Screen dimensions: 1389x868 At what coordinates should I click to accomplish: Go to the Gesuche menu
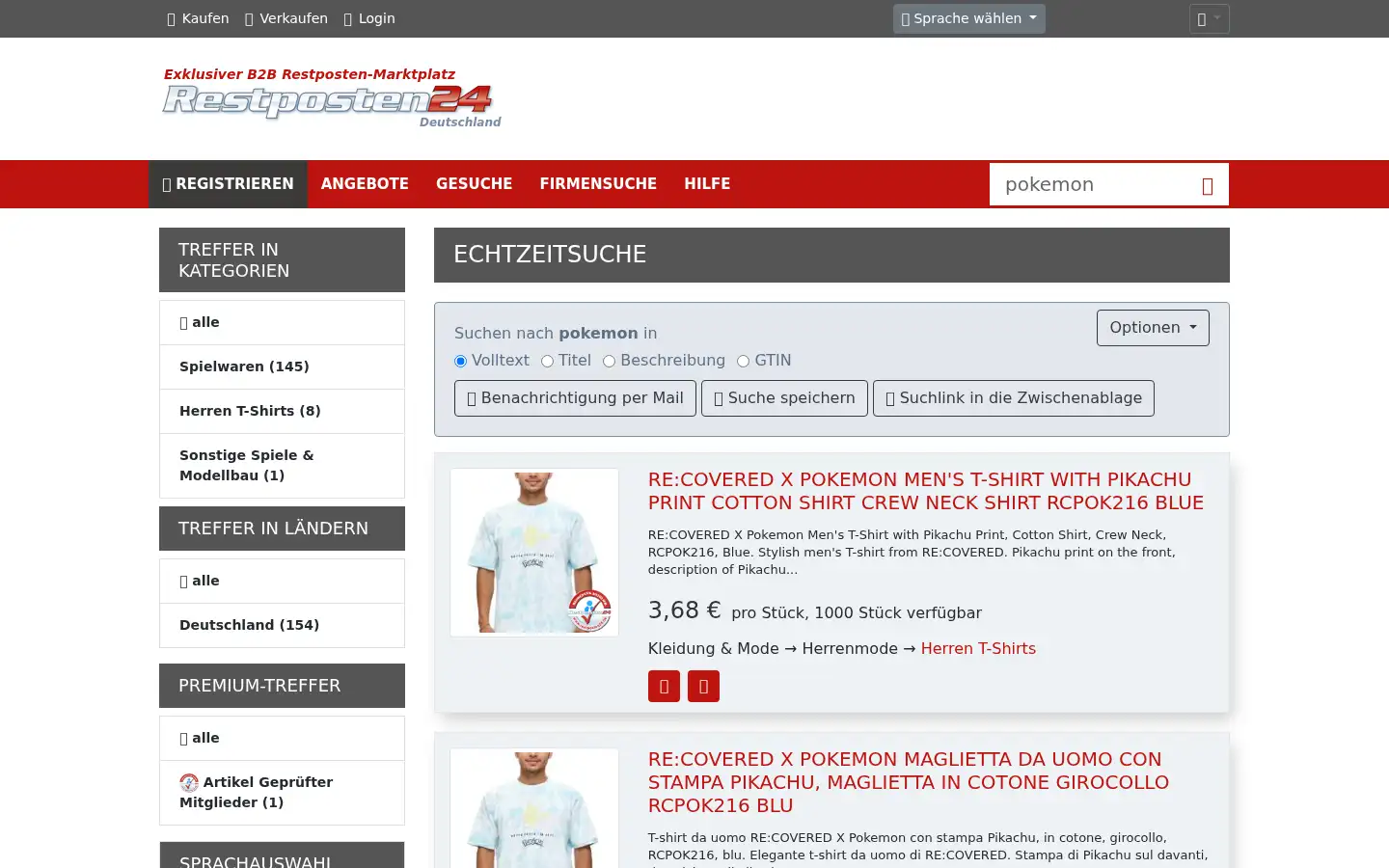[474, 184]
